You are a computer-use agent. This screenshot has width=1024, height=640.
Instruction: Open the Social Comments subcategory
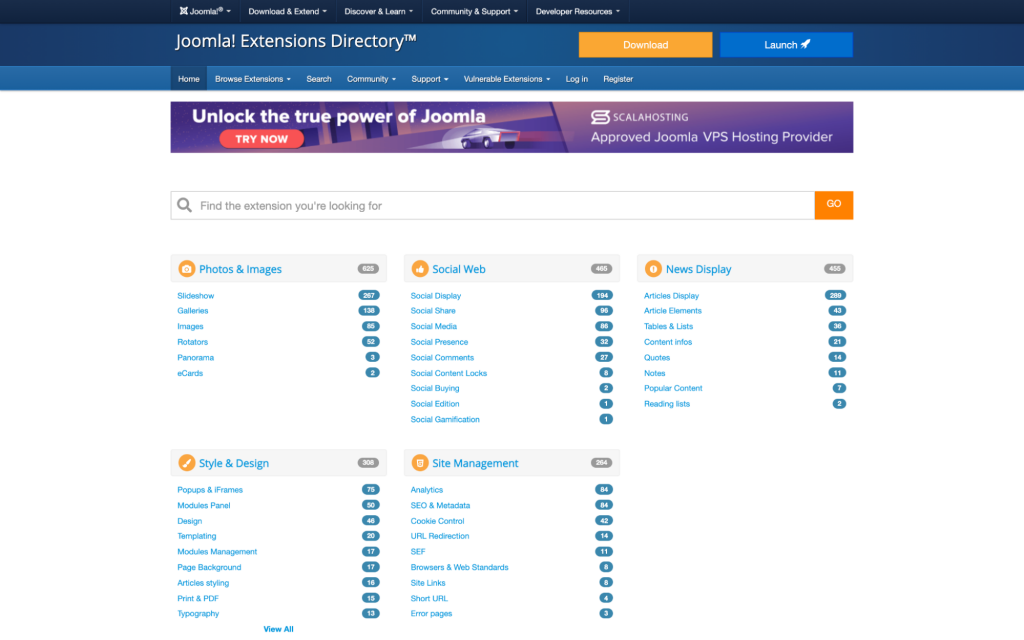(442, 357)
